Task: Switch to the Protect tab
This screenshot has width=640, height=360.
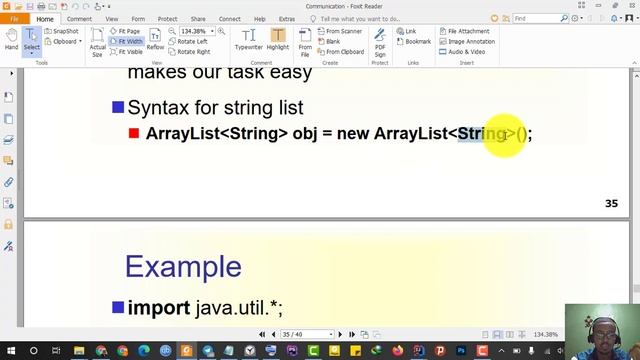Action: pyautogui.click(x=167, y=19)
